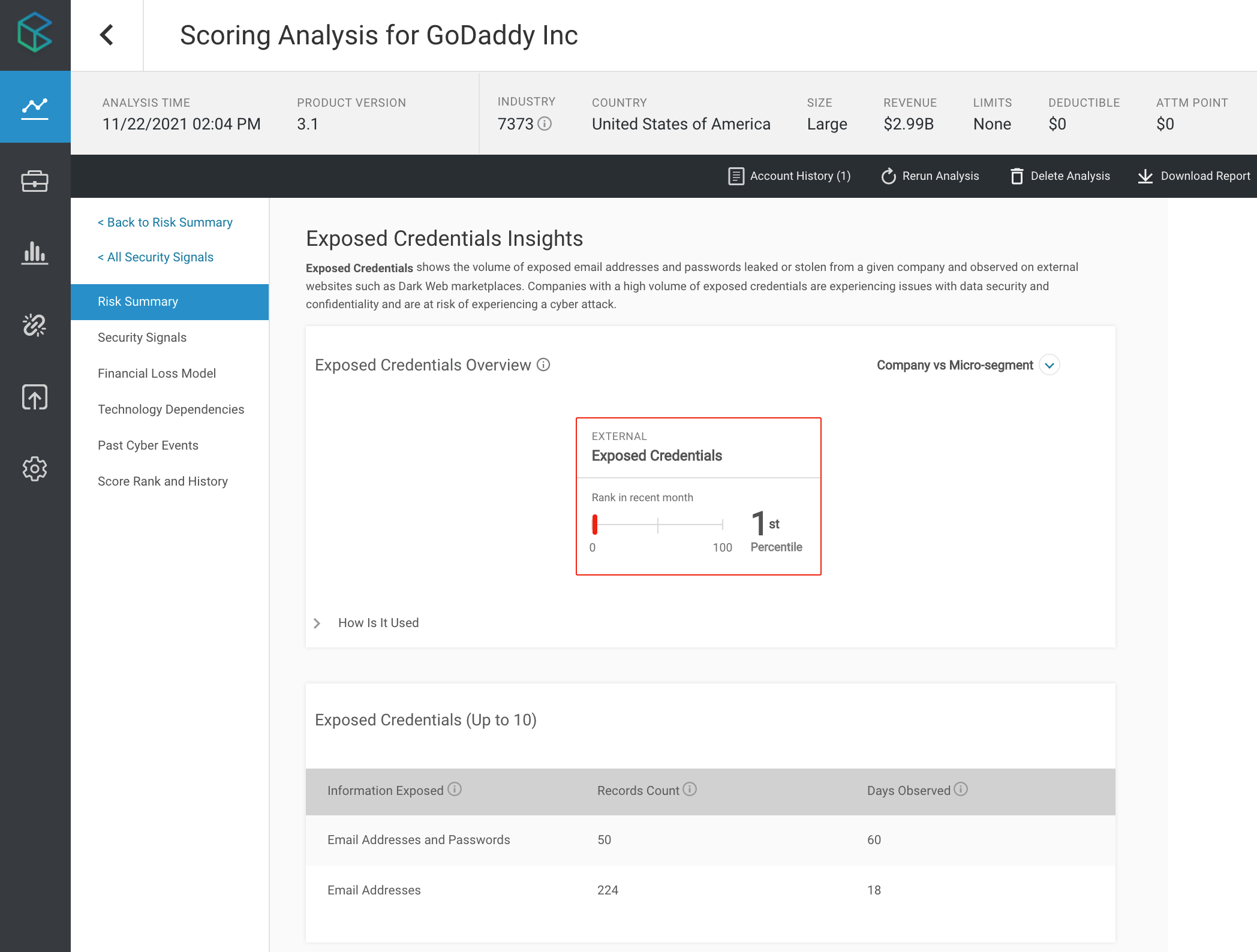
Task: Open the upload sidebar icon
Action: tap(35, 397)
